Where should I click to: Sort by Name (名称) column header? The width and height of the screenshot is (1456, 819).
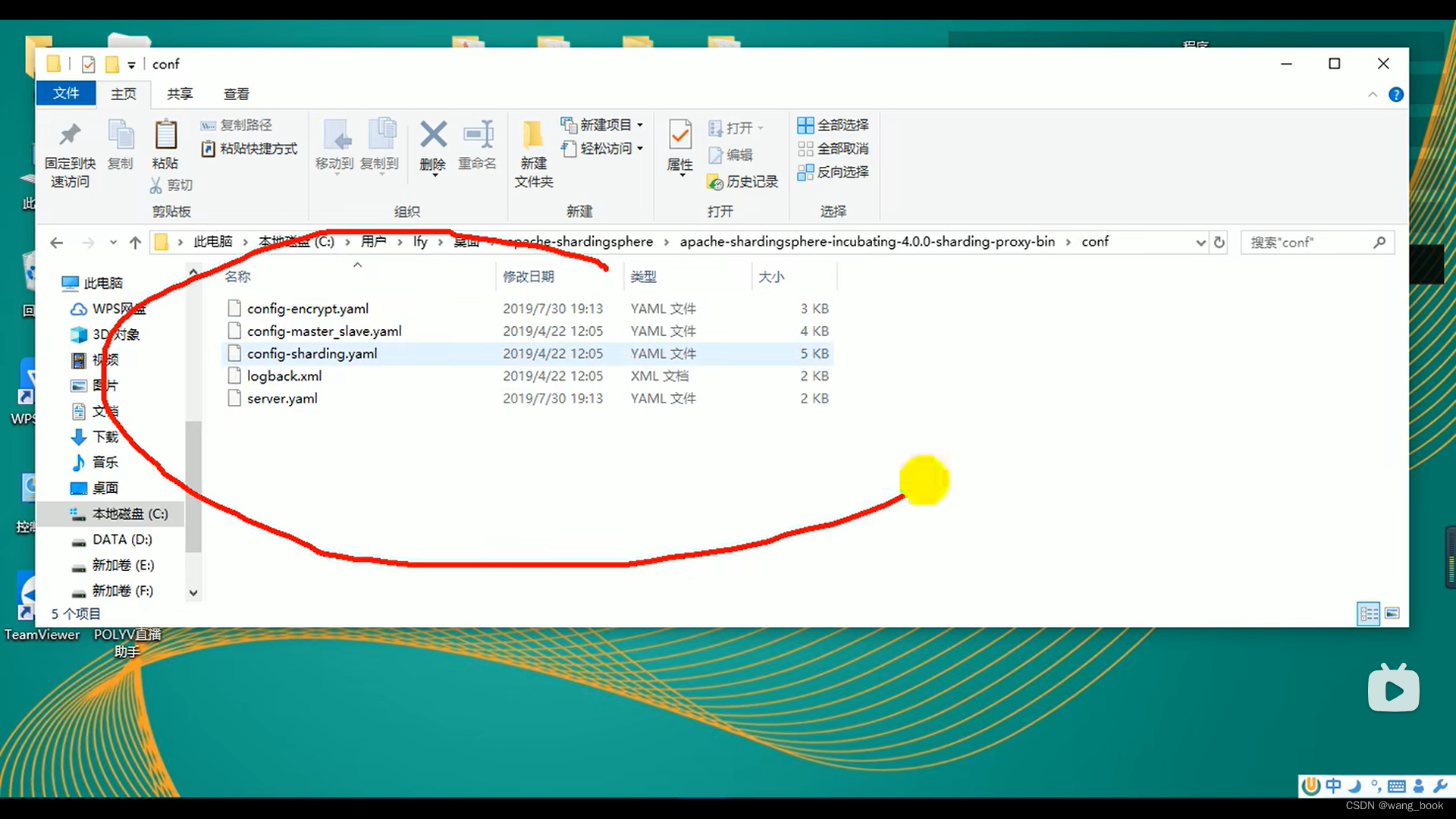(237, 277)
